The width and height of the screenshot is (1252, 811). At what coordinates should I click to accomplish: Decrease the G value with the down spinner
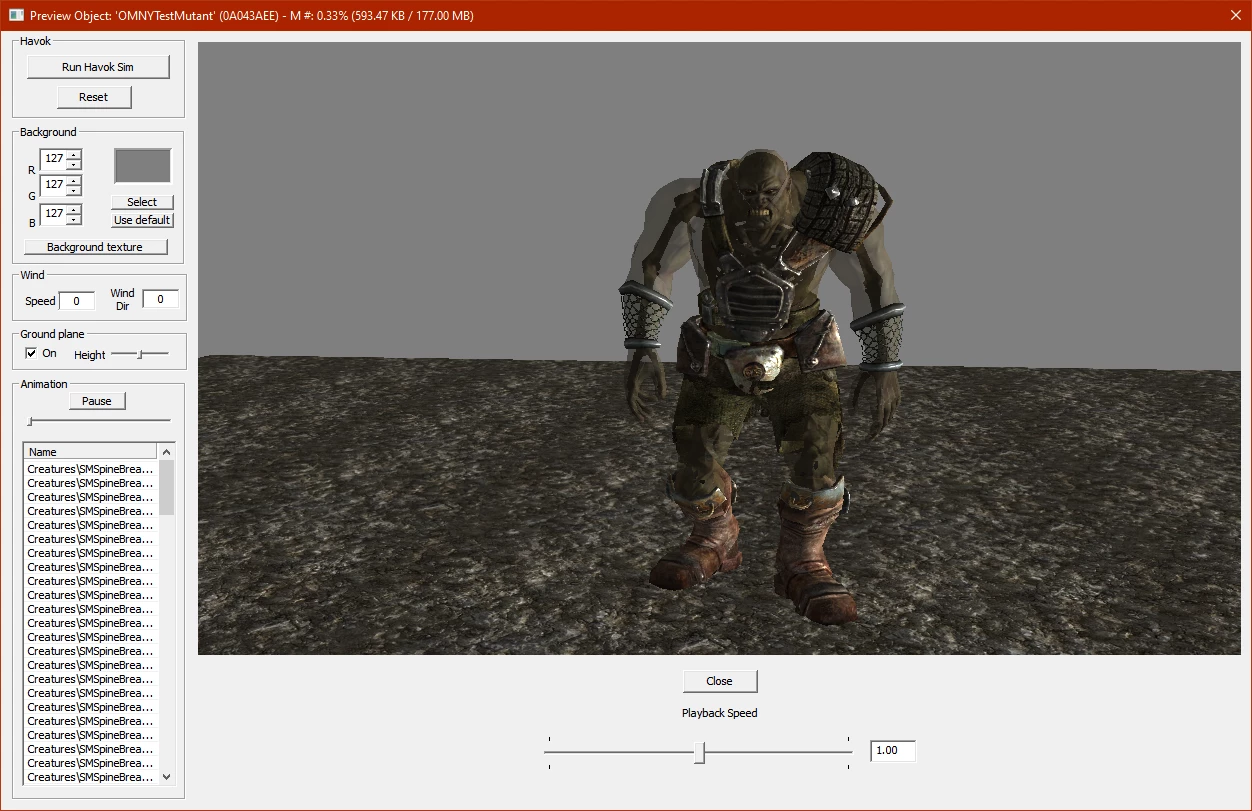tap(74, 190)
